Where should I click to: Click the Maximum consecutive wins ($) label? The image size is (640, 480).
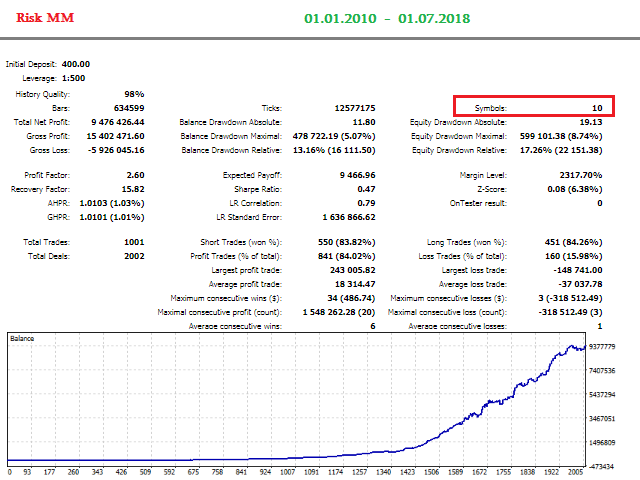coord(226,298)
